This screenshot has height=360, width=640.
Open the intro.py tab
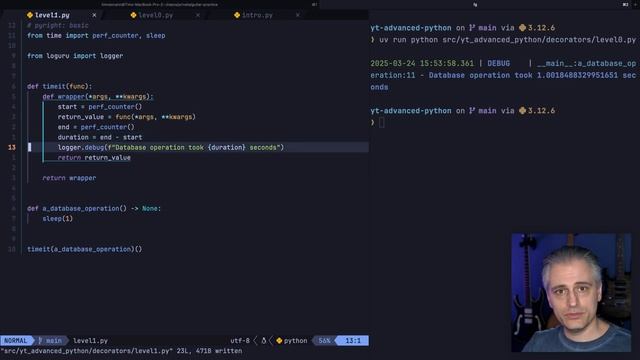(257, 15)
